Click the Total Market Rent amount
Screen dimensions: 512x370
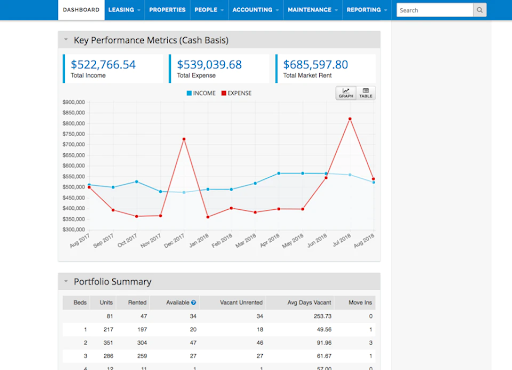(316, 64)
